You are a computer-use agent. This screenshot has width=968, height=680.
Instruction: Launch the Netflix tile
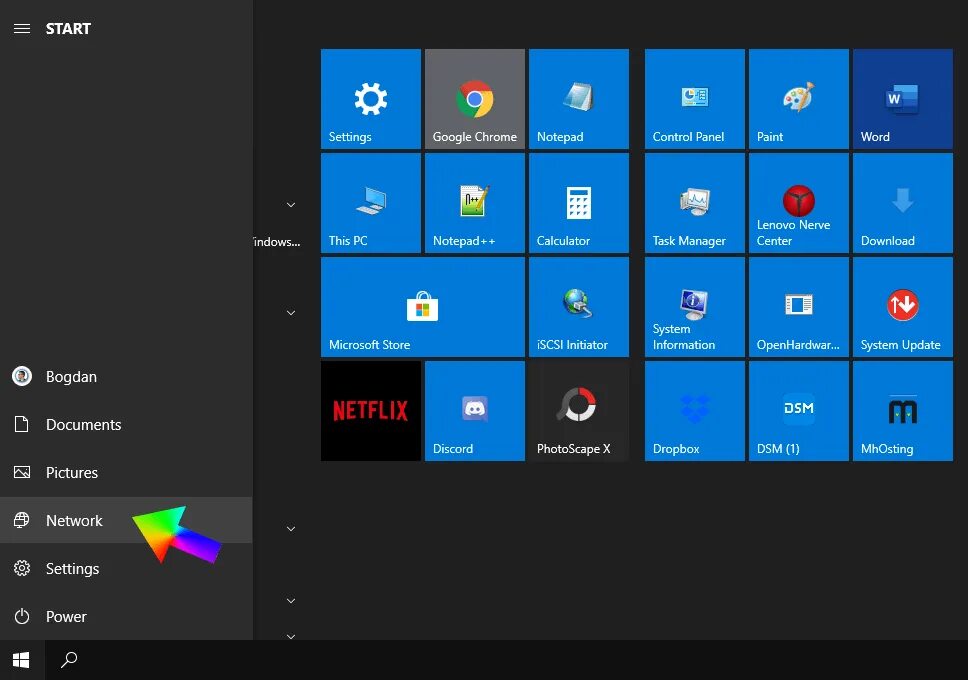pos(370,411)
